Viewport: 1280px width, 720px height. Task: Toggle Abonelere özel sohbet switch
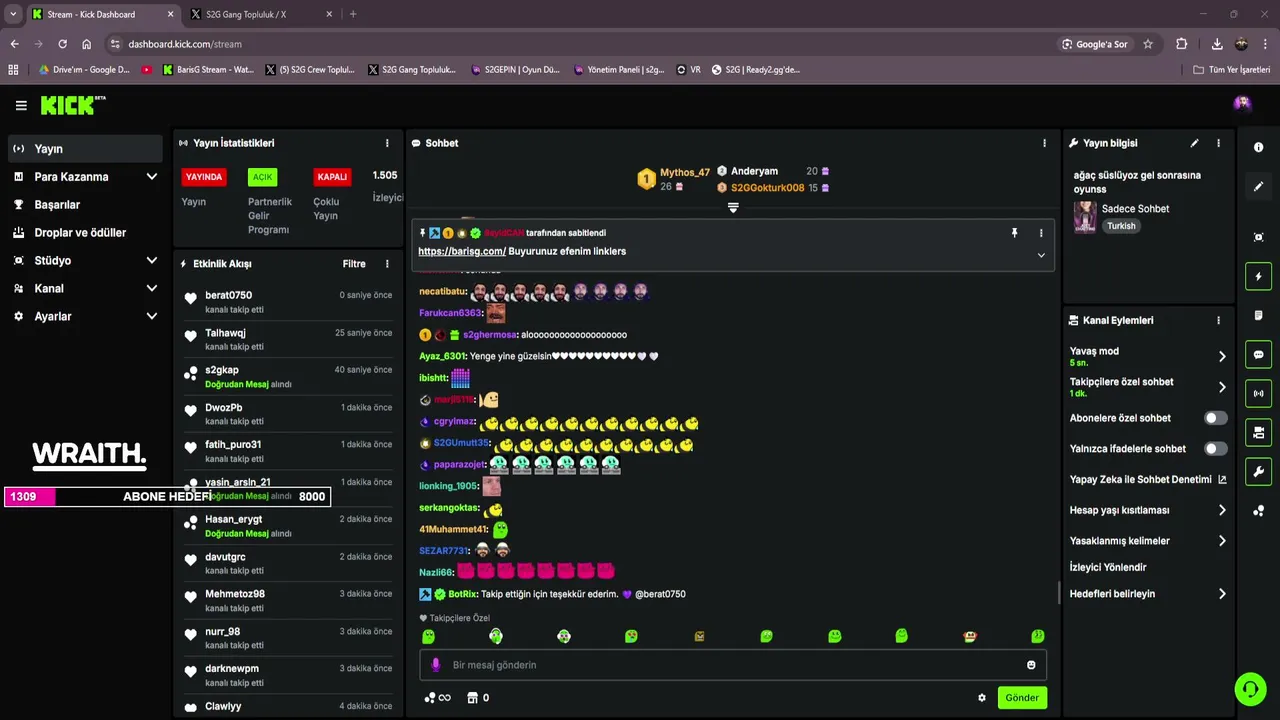(1215, 418)
